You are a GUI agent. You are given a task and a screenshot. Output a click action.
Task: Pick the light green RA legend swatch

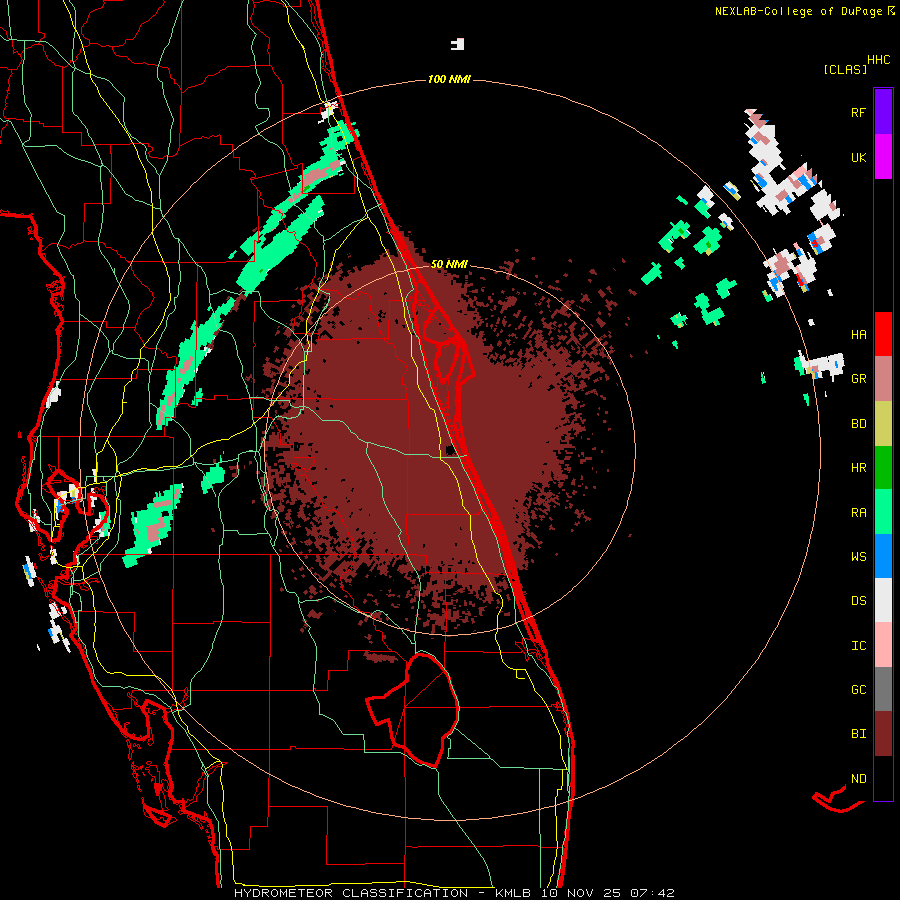[x=883, y=512]
